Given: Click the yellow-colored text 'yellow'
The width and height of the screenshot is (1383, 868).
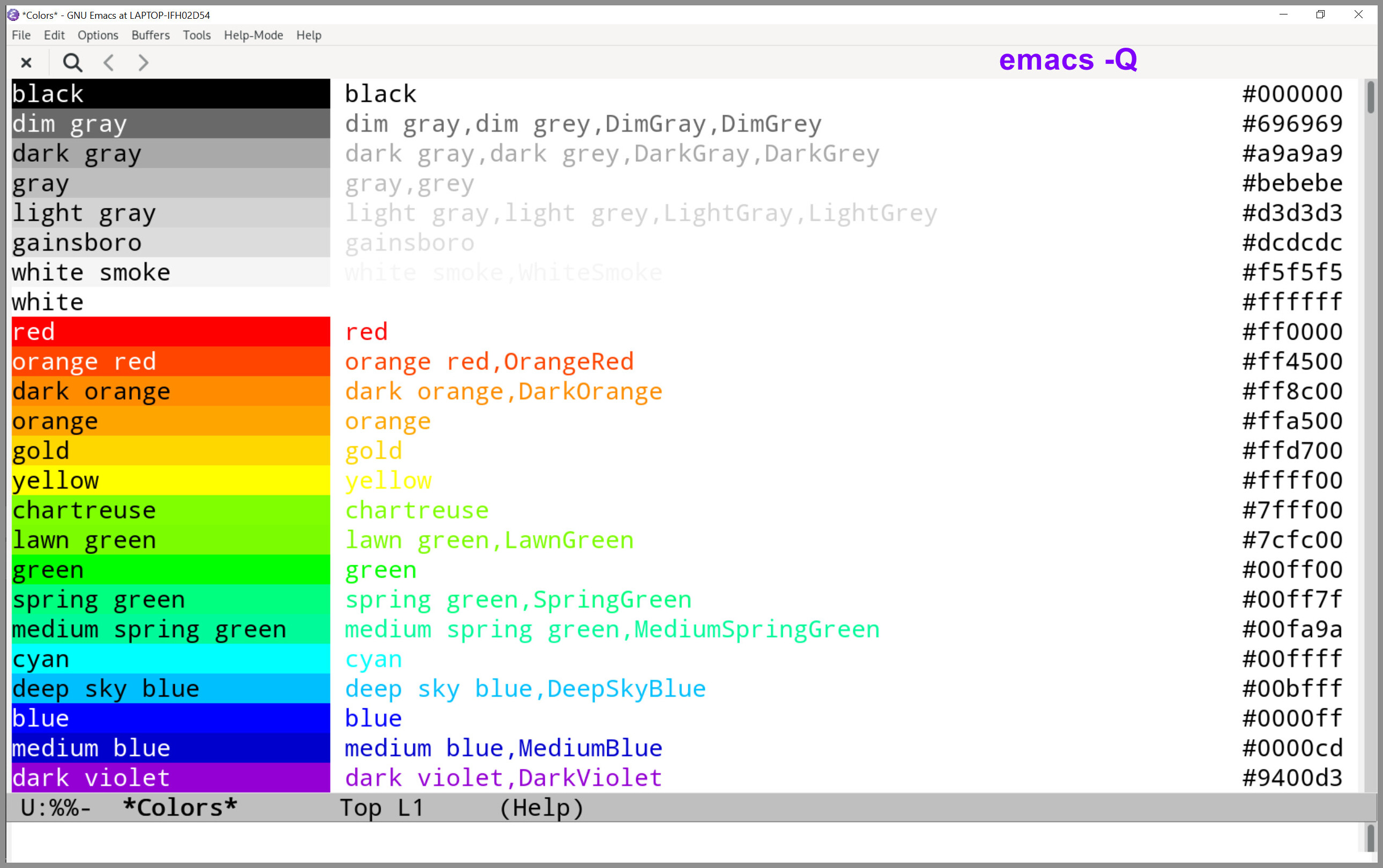Looking at the screenshot, I should pyautogui.click(x=388, y=481).
